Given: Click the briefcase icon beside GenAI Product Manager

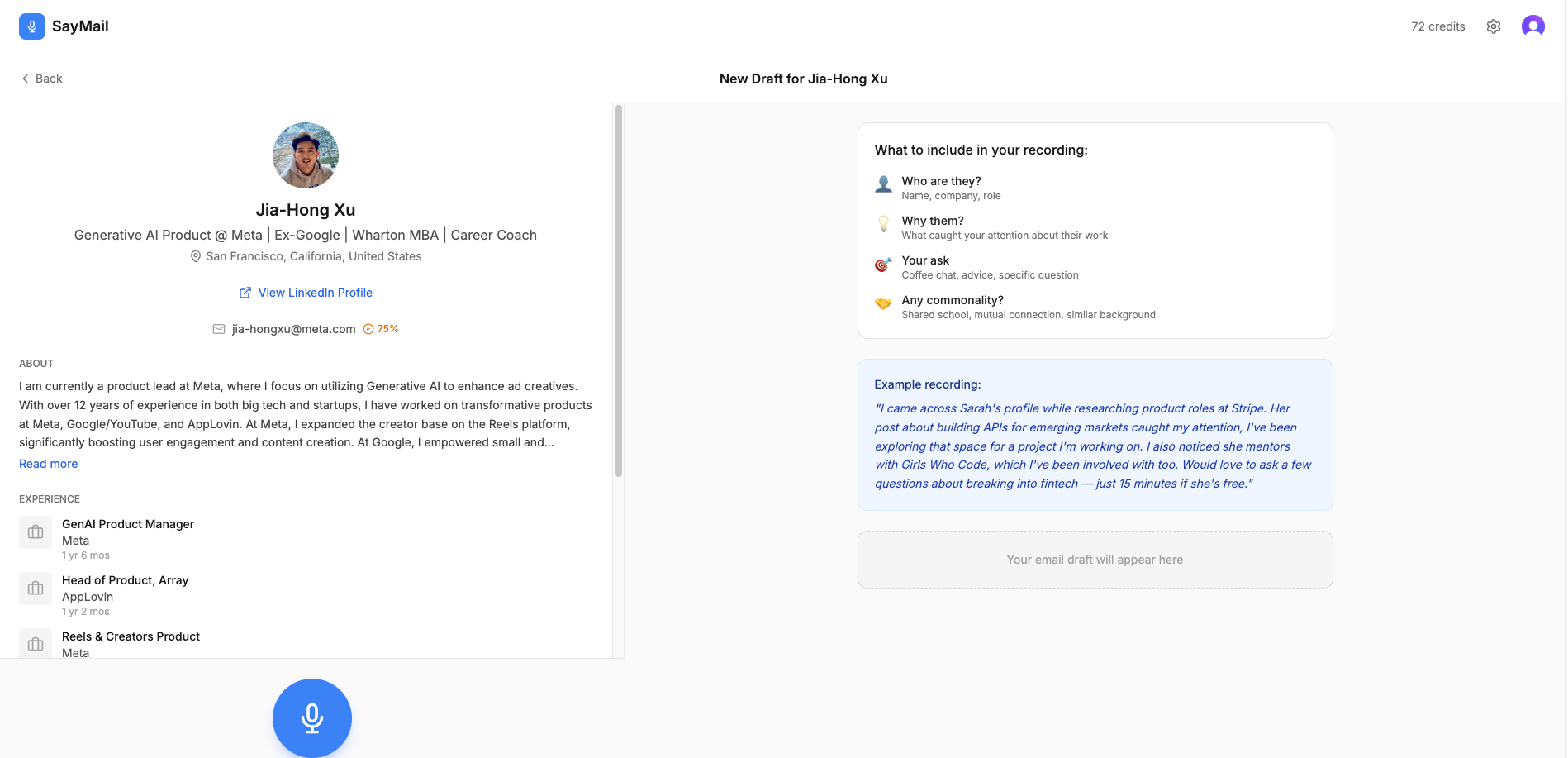Looking at the screenshot, I should (36, 532).
